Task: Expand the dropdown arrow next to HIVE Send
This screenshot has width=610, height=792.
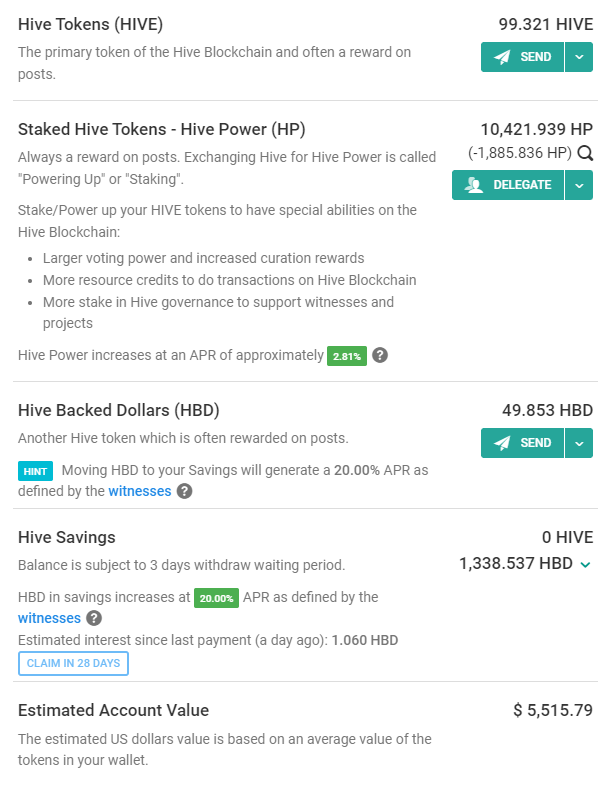Action: pyautogui.click(x=579, y=57)
